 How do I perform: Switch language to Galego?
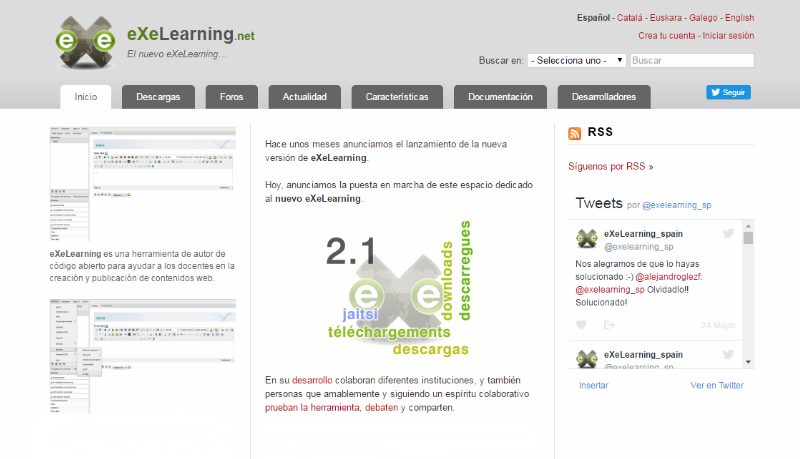(703, 18)
